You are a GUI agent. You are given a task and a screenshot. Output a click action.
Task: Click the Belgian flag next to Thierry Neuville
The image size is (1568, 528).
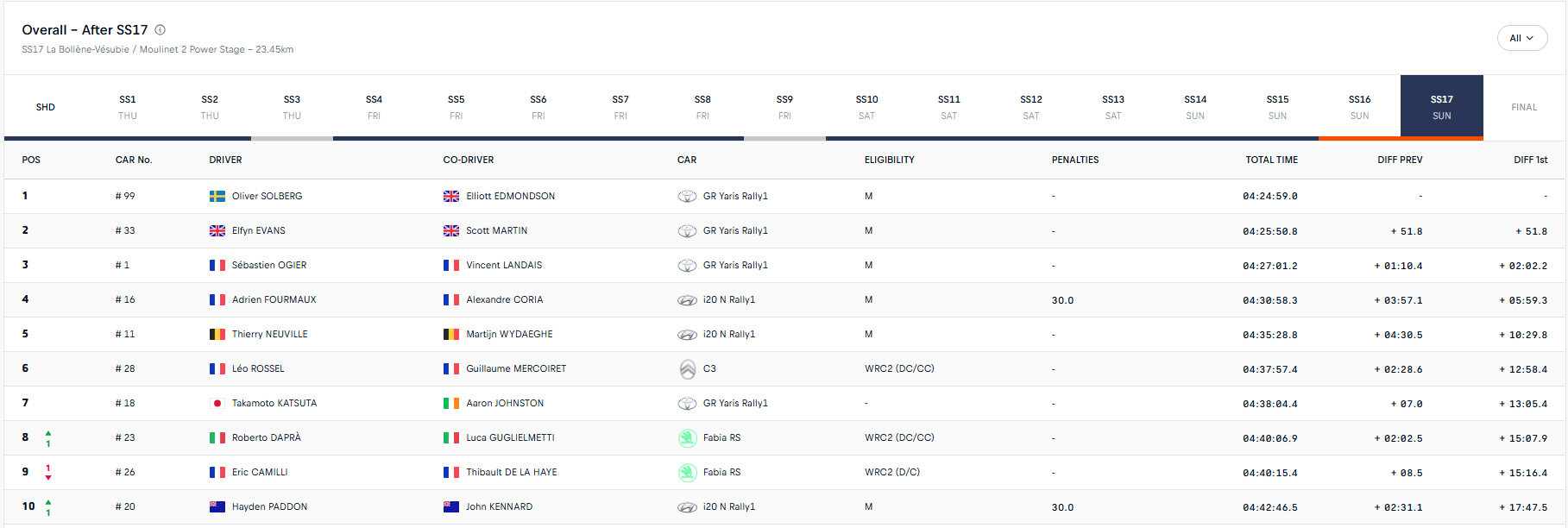tap(217, 335)
